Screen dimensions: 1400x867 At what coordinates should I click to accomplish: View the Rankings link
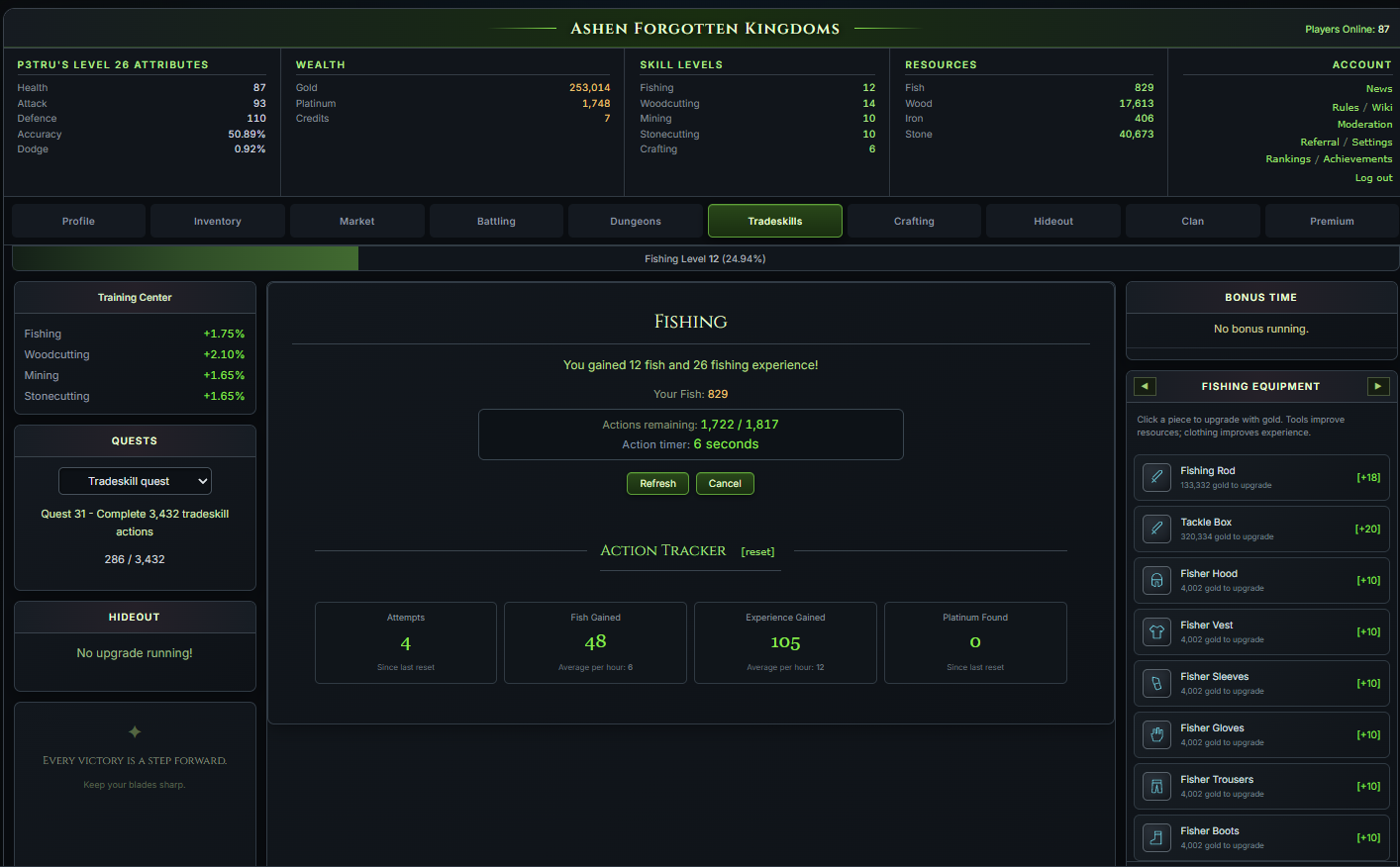tap(1288, 158)
